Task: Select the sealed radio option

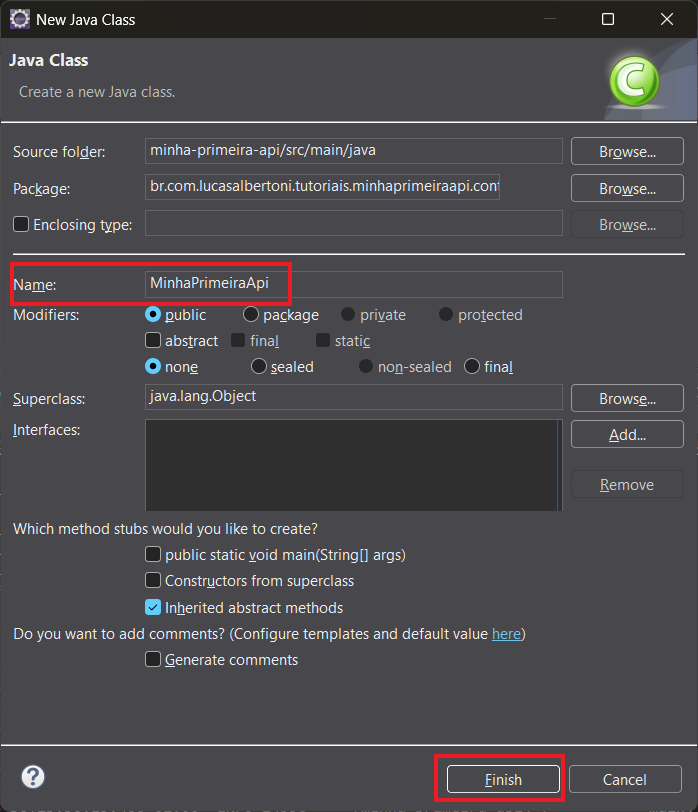Action: tap(259, 367)
